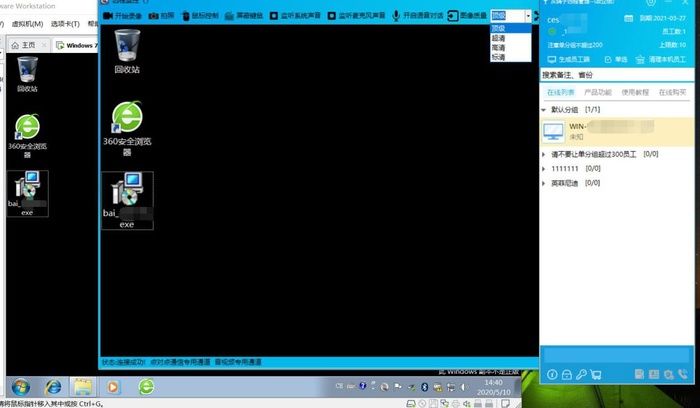The height and width of the screenshot is (408, 700).
Task: Click the shield settings icon in panel title bar
Action: tap(650, 3)
